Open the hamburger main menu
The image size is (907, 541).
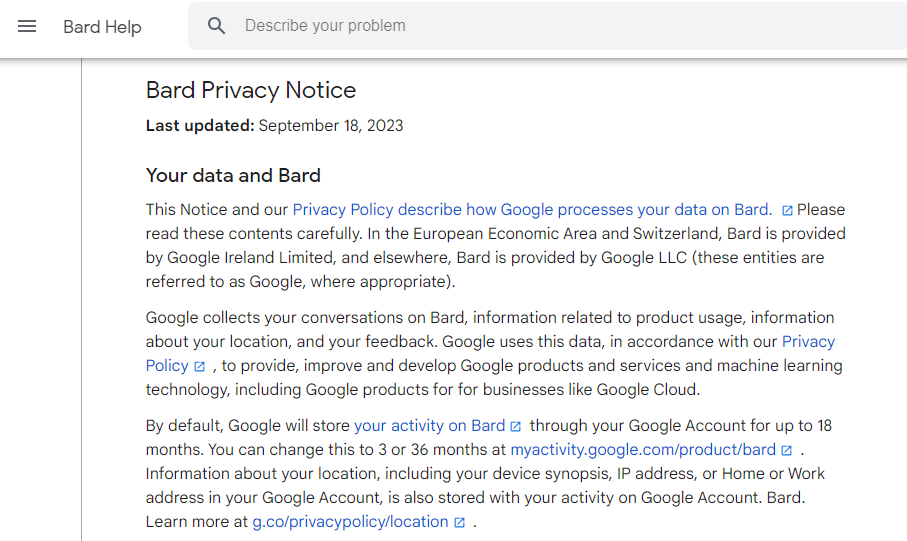[x=27, y=26]
